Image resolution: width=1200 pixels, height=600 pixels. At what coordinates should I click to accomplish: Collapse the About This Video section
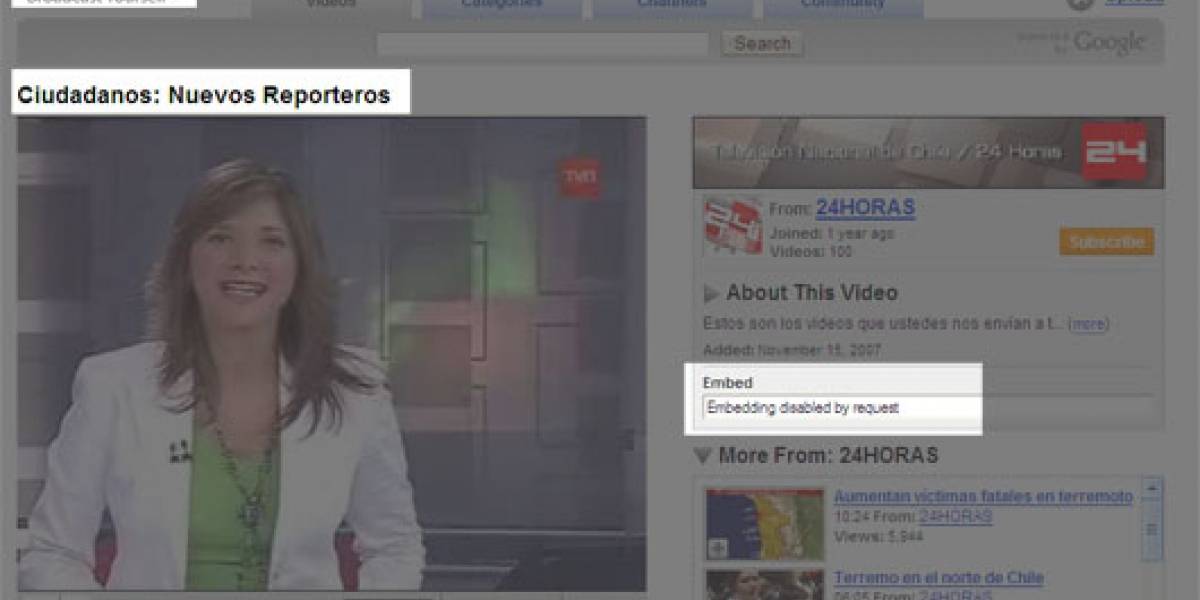[711, 294]
